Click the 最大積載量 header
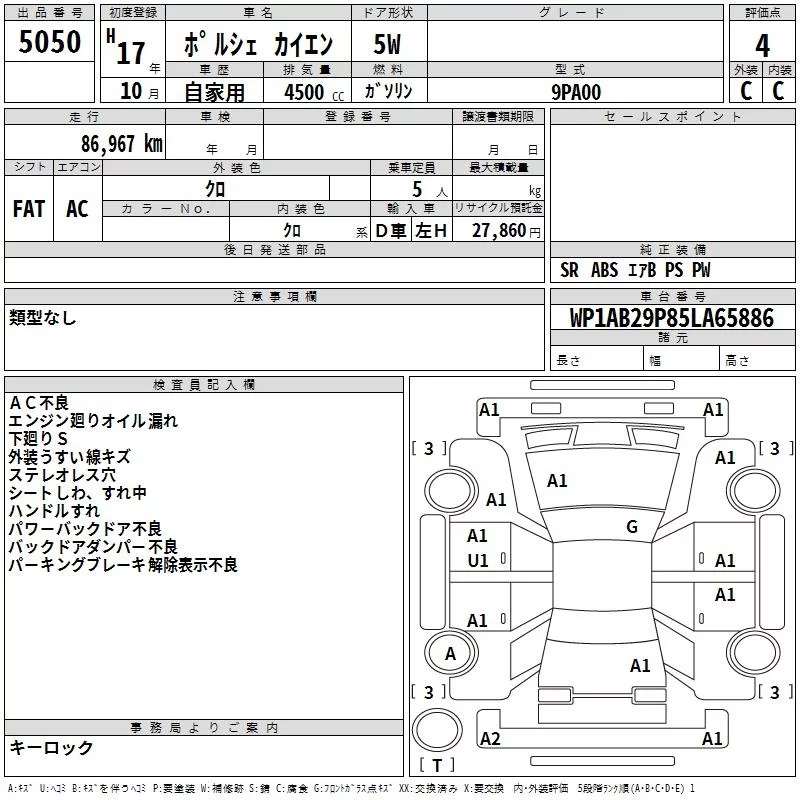 coord(498,167)
